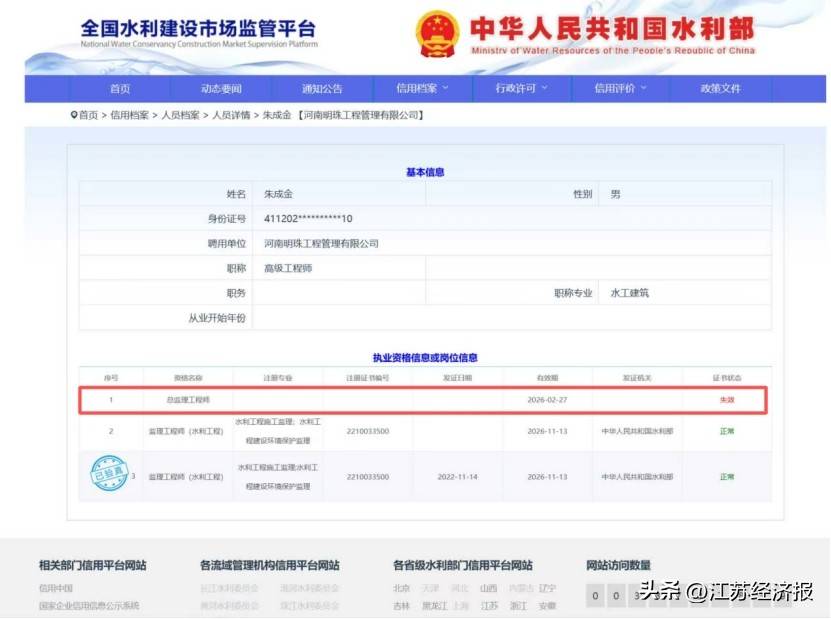Viewport: 831px width, 619px height.
Task: Open the 政策文件 navigation tab
Action: tap(720, 89)
